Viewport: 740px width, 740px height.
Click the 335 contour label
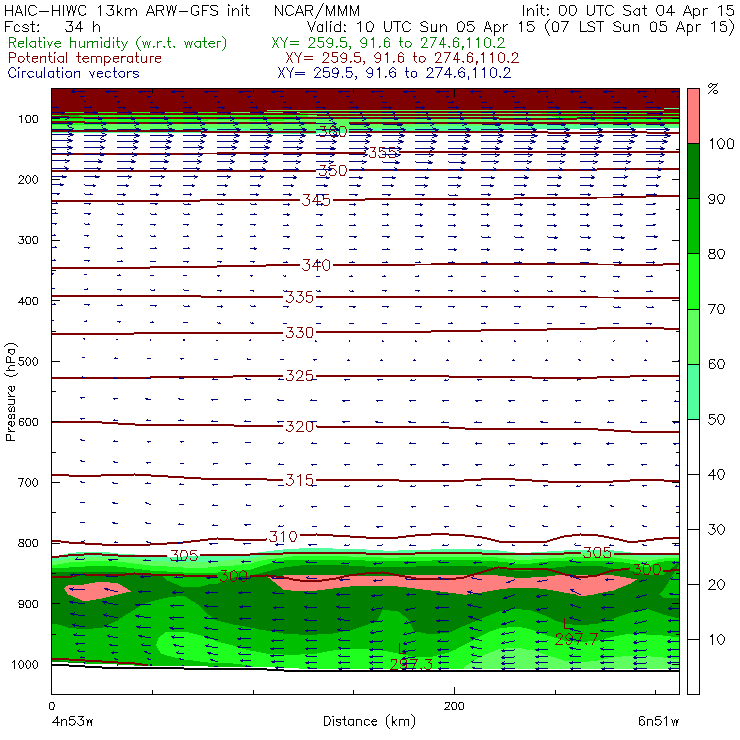[x=299, y=297]
